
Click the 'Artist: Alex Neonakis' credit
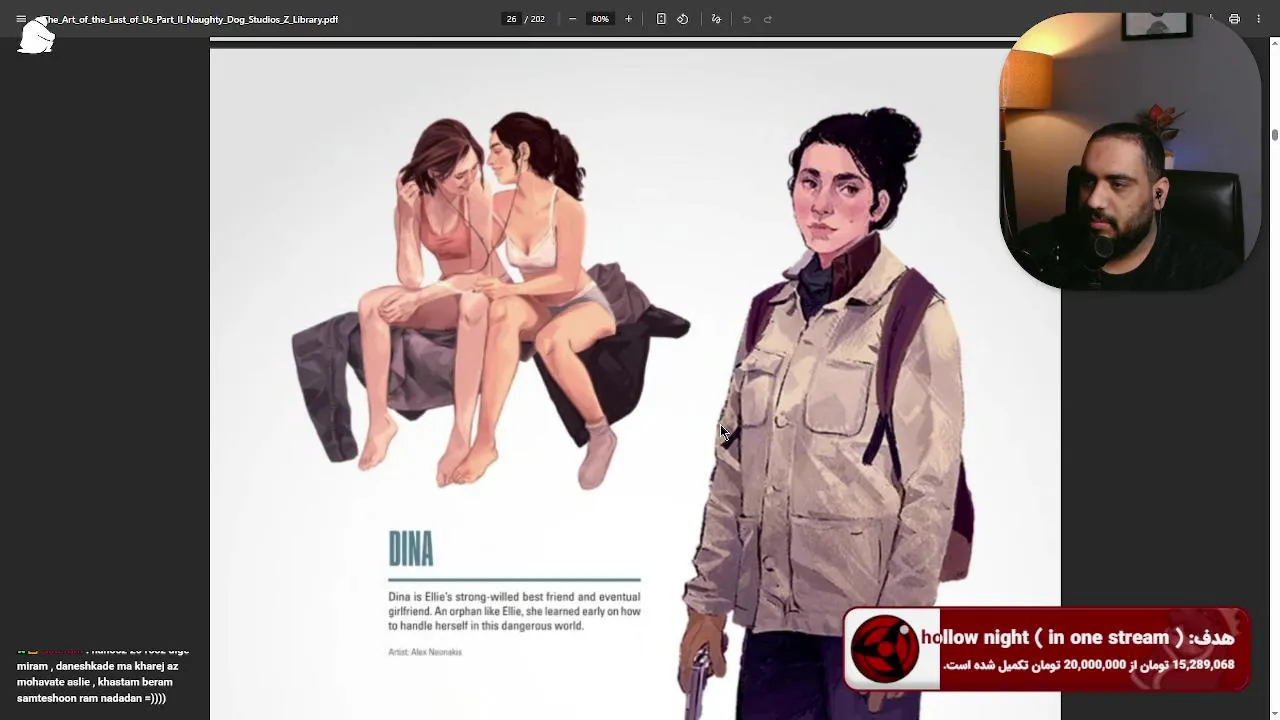coord(425,652)
